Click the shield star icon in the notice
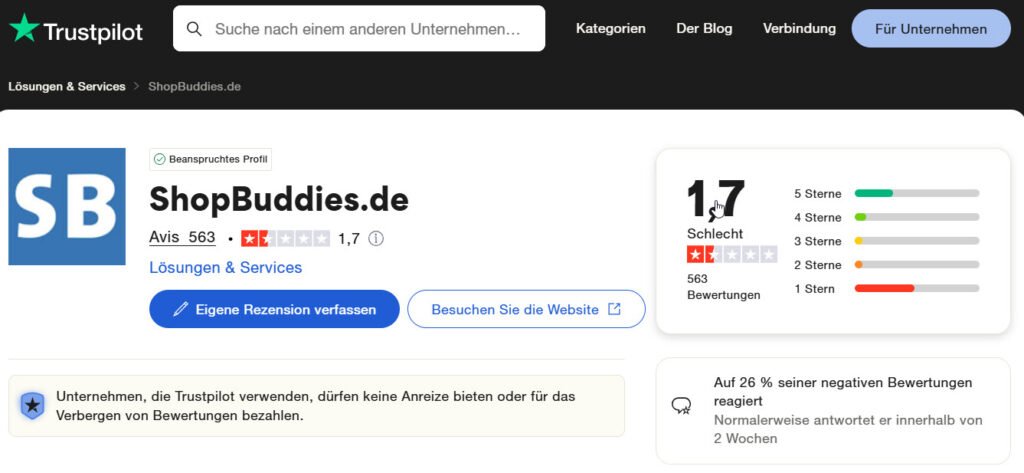 [33, 405]
